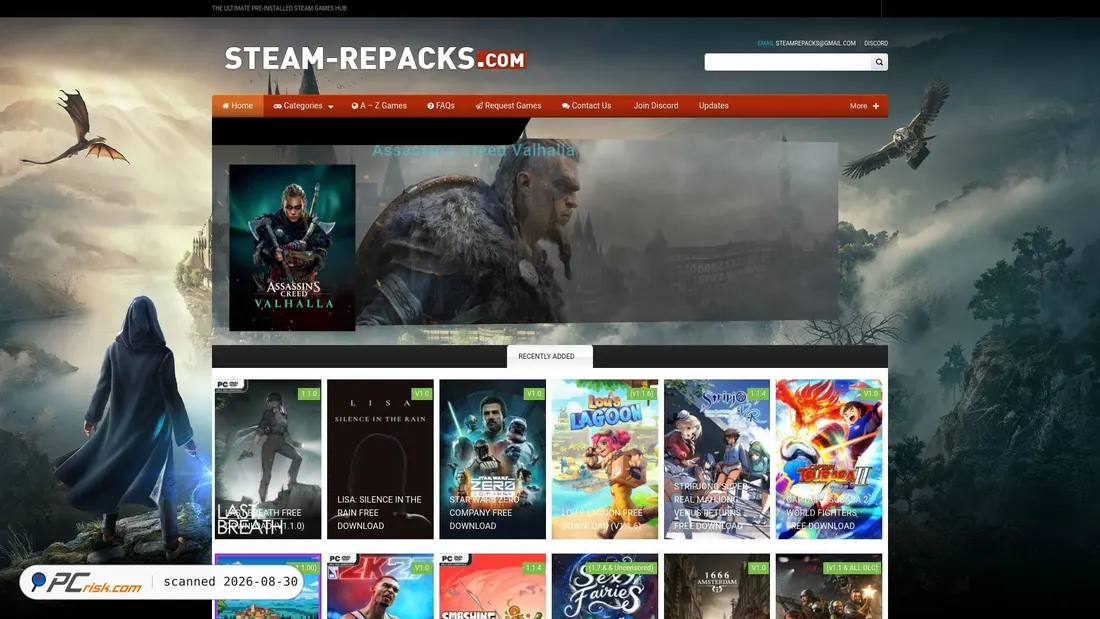Screen dimensions: 1100x619
Task: Click the Categories gamepad icon
Action: click(278, 106)
